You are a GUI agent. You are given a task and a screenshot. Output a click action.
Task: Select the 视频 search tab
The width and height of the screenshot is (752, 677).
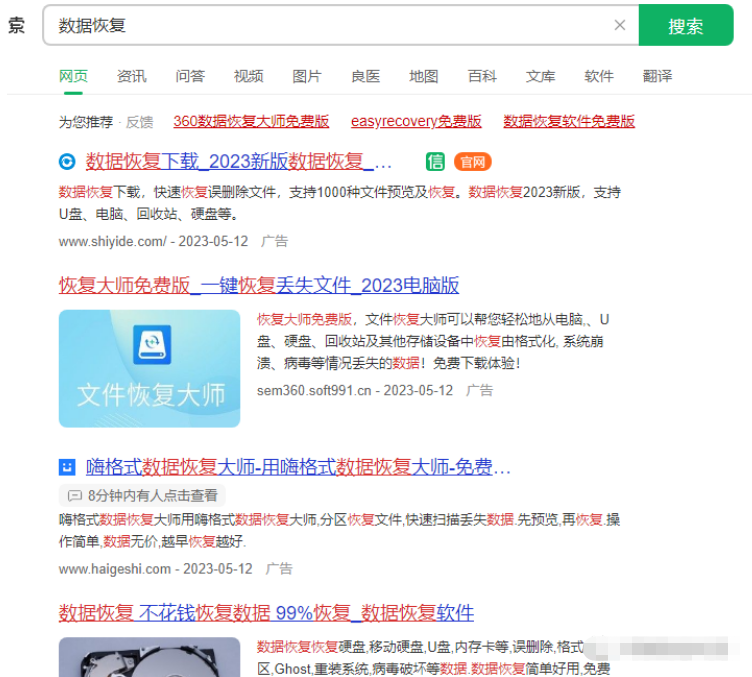pos(248,76)
